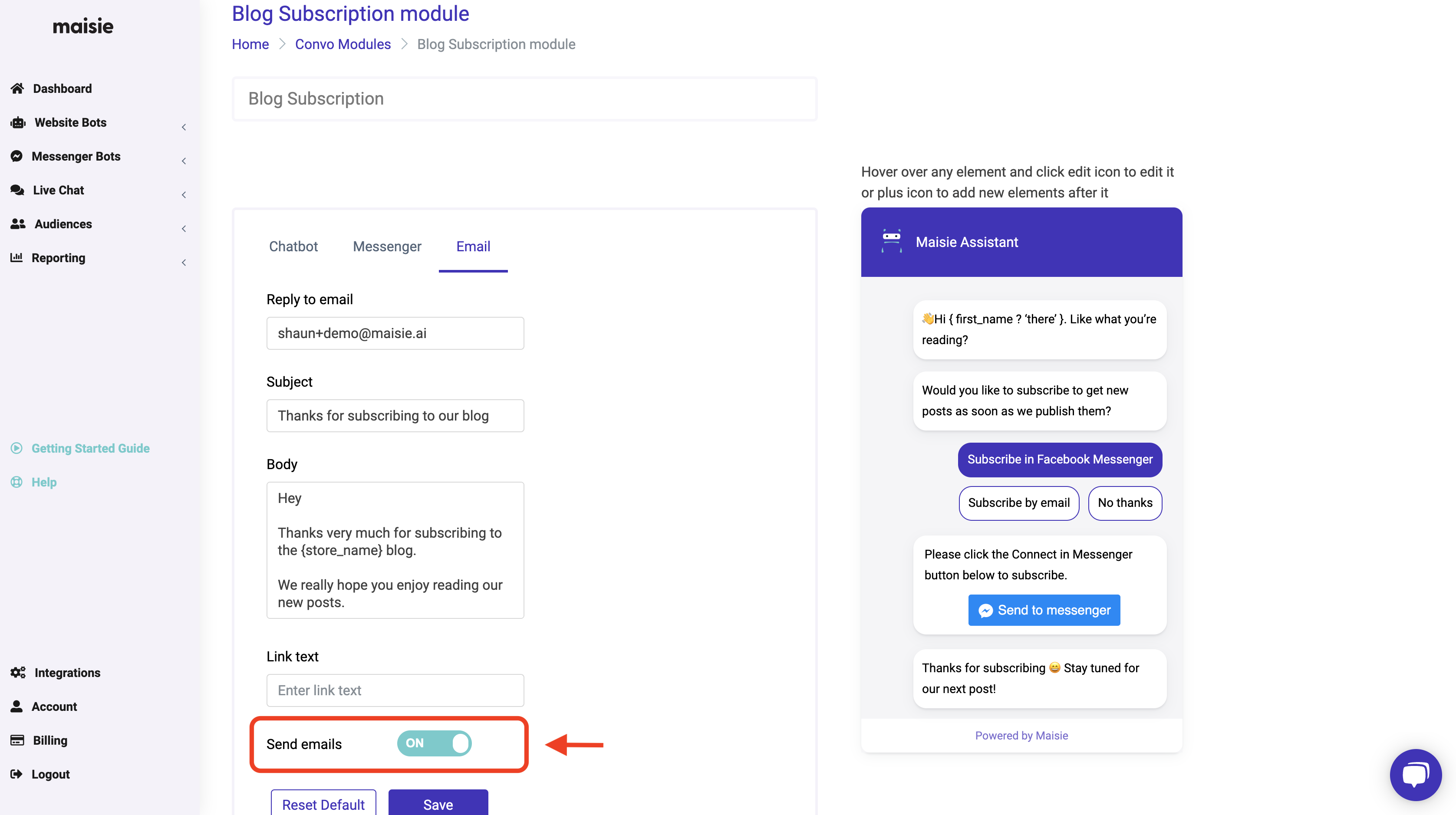
Task: Expand the Audiences submenu chevron
Action: [184, 229]
